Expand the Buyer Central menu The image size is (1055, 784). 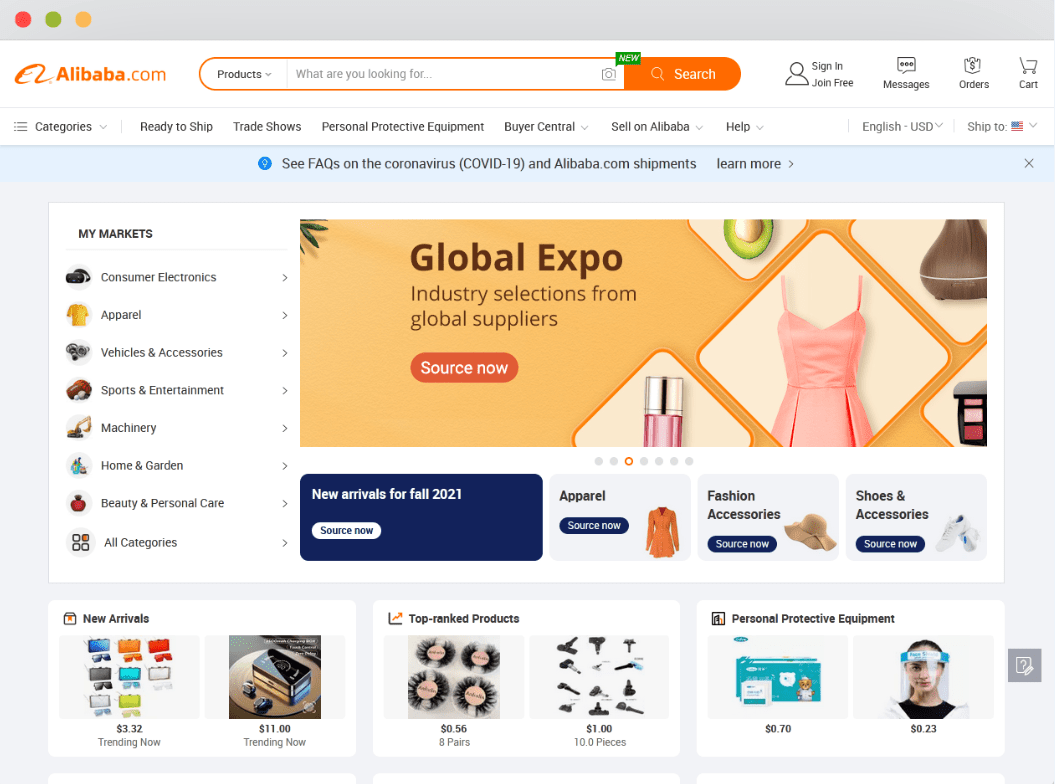coord(585,127)
